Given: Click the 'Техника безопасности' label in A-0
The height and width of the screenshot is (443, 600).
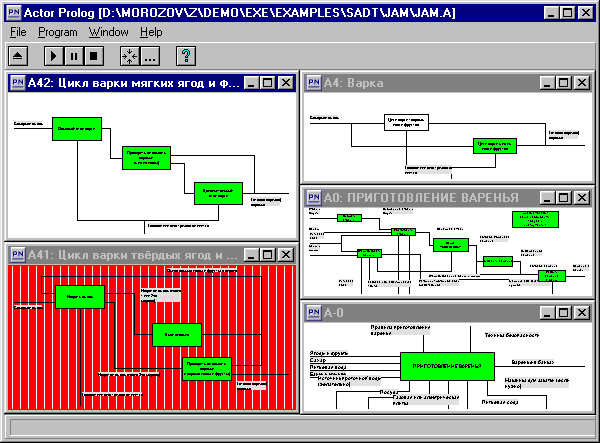Looking at the screenshot, I should tap(512, 335).
